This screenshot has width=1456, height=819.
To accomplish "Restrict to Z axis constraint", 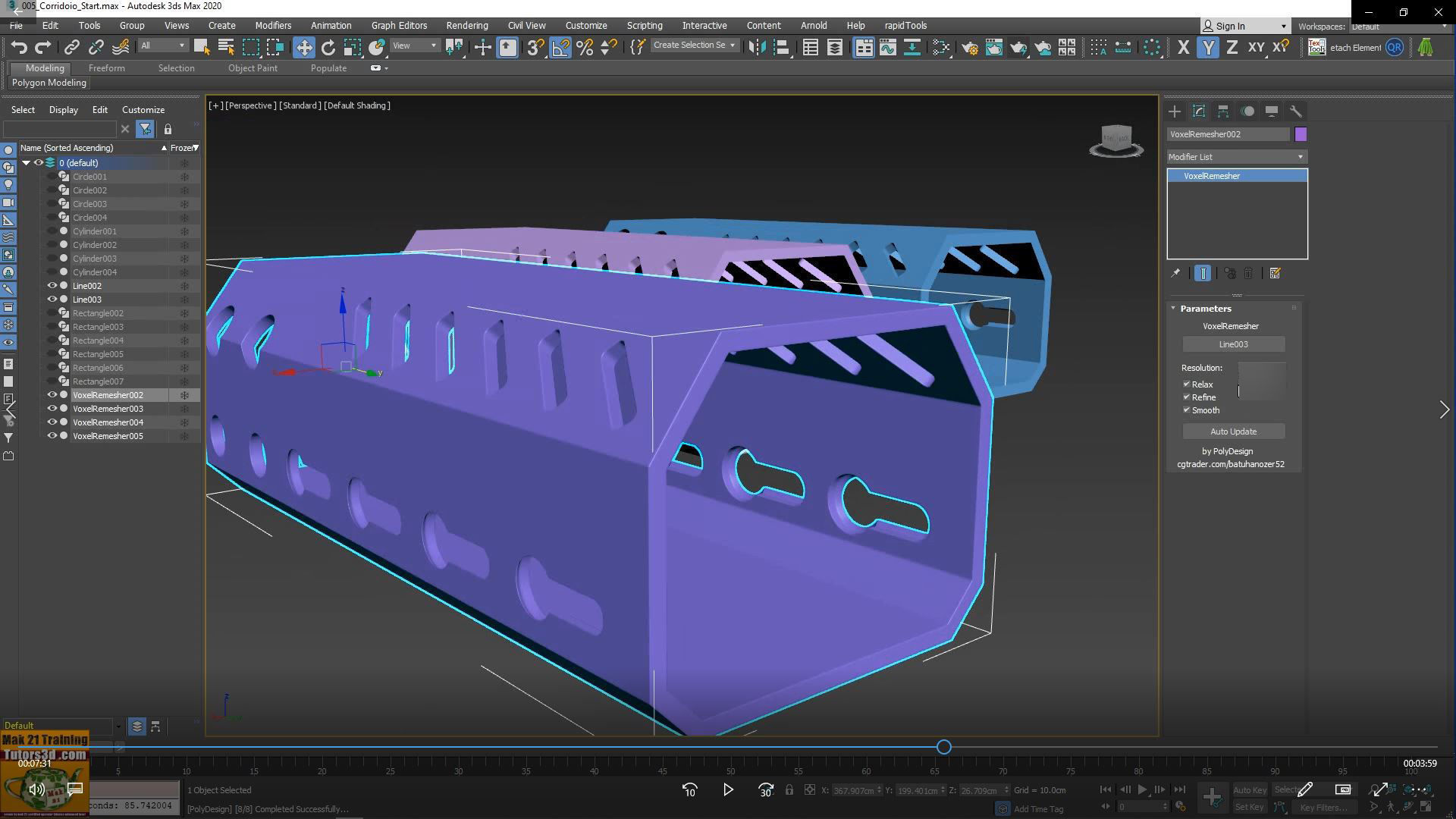I will [x=1232, y=47].
